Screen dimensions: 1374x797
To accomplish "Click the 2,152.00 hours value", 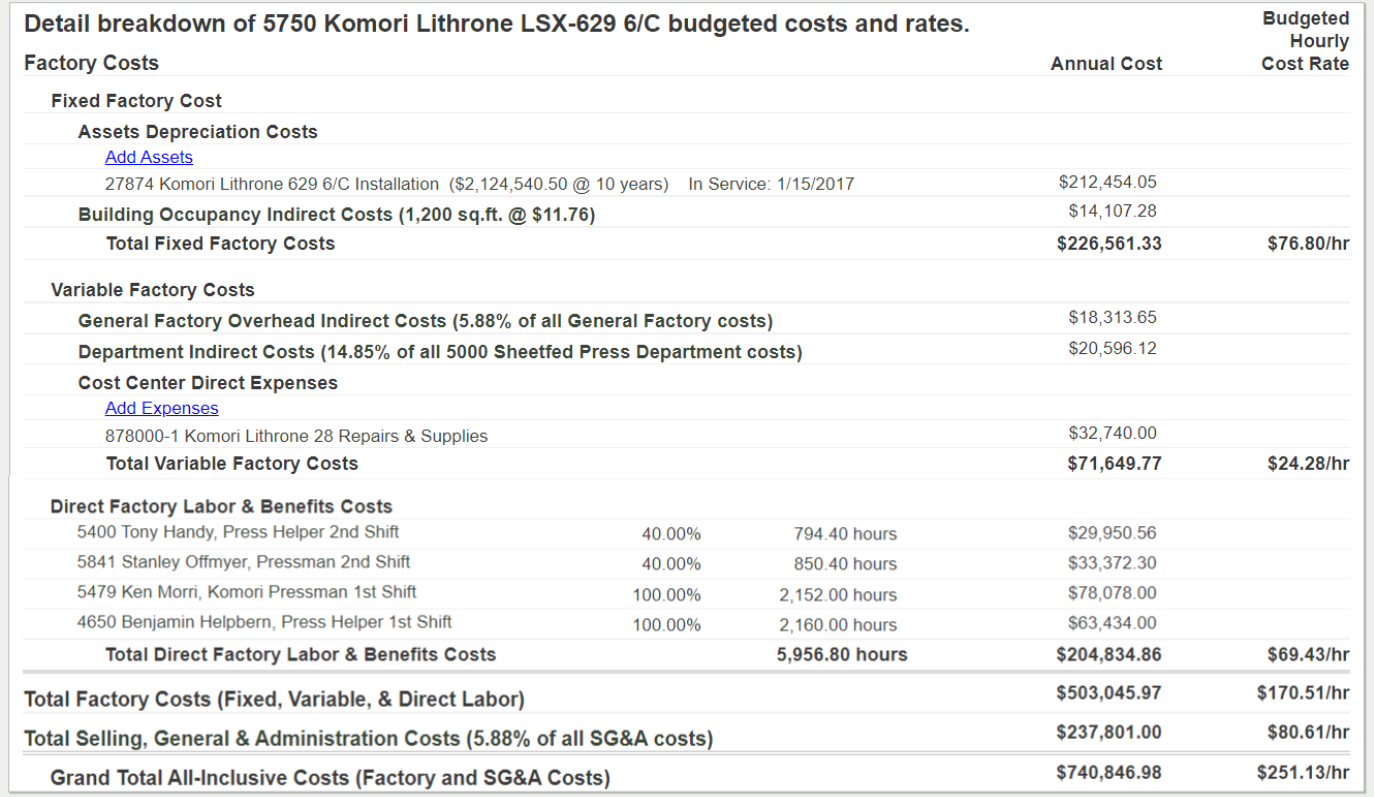I will tap(838, 595).
